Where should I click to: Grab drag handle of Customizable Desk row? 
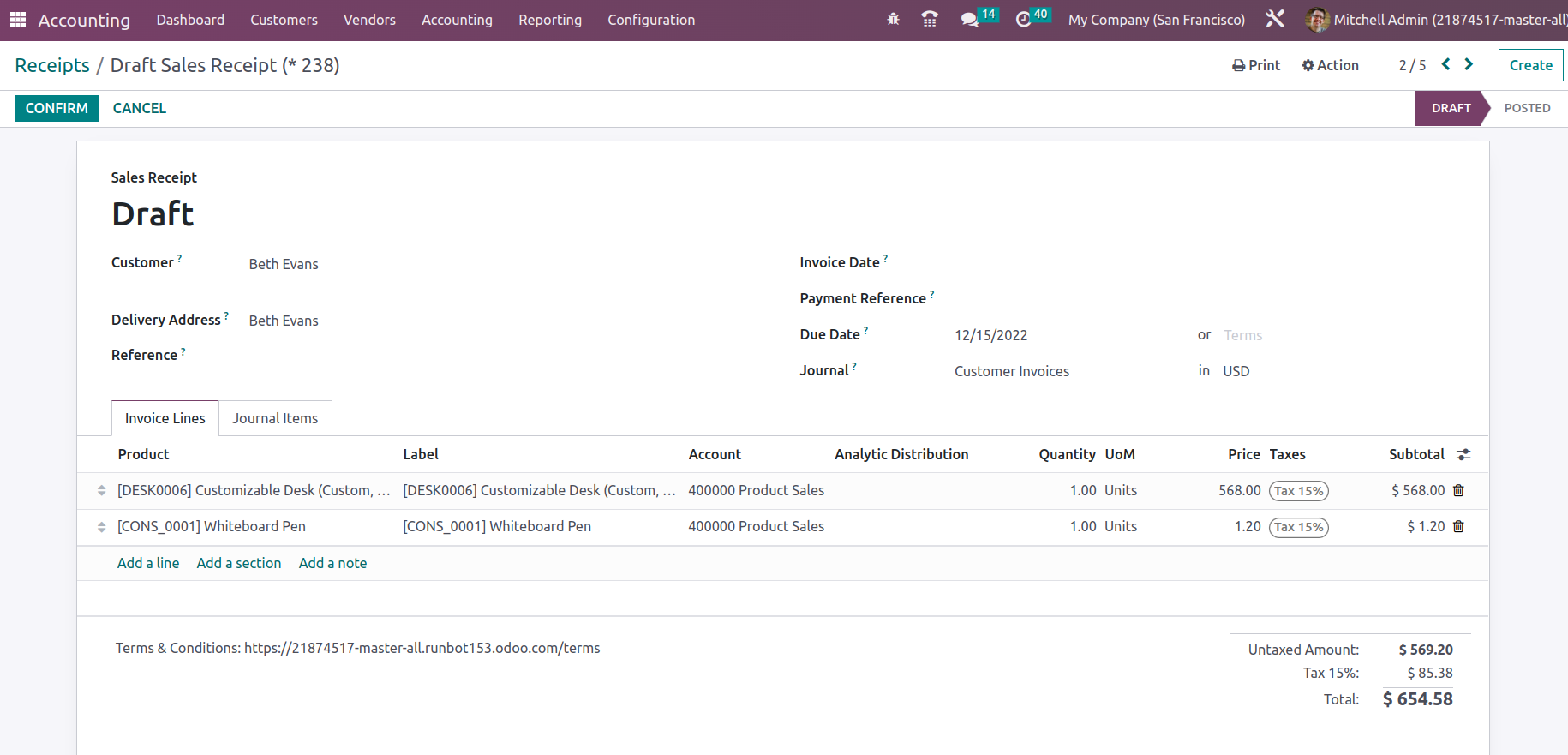point(101,490)
